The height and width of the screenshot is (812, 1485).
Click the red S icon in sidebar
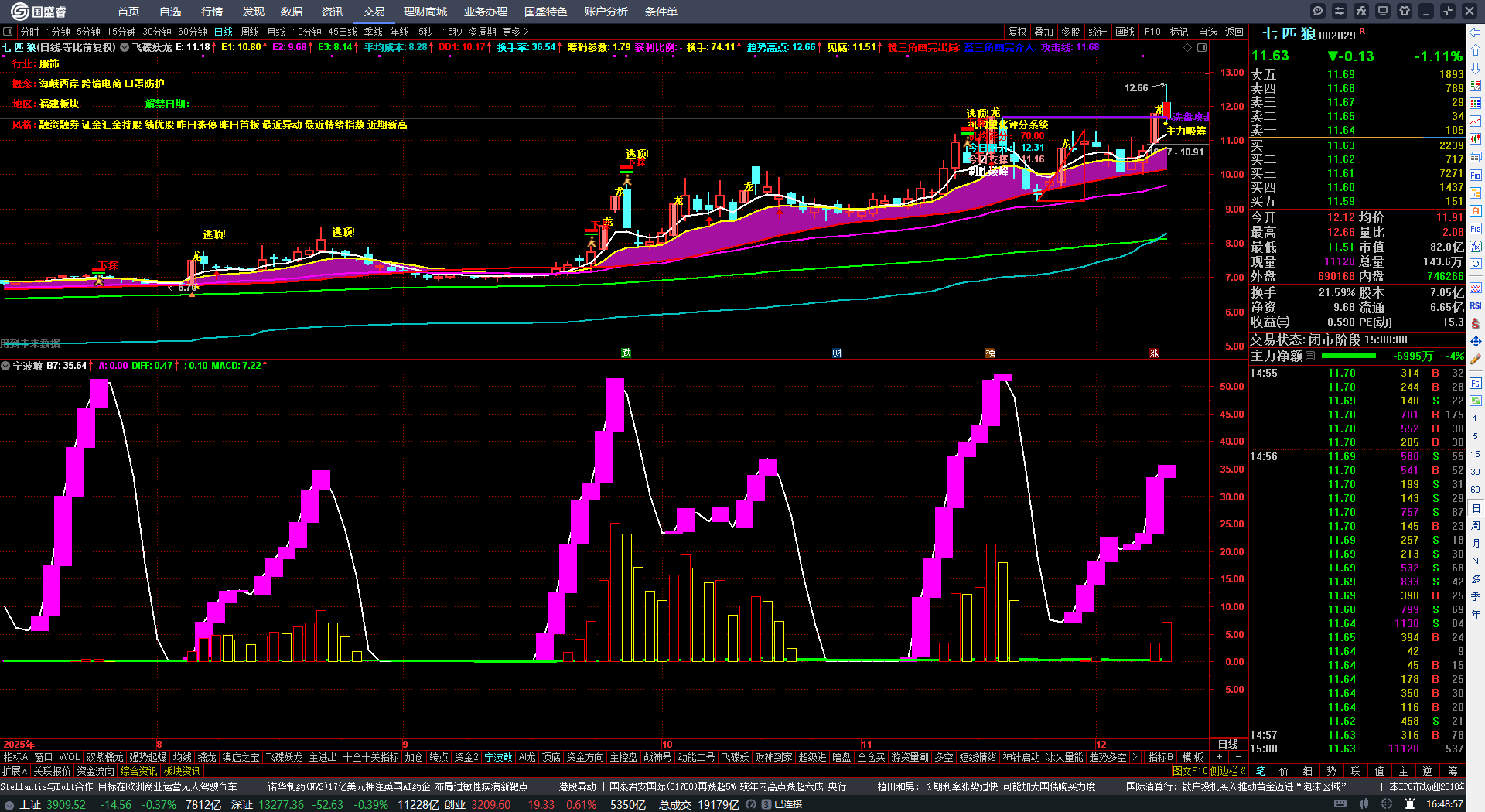point(1476,323)
